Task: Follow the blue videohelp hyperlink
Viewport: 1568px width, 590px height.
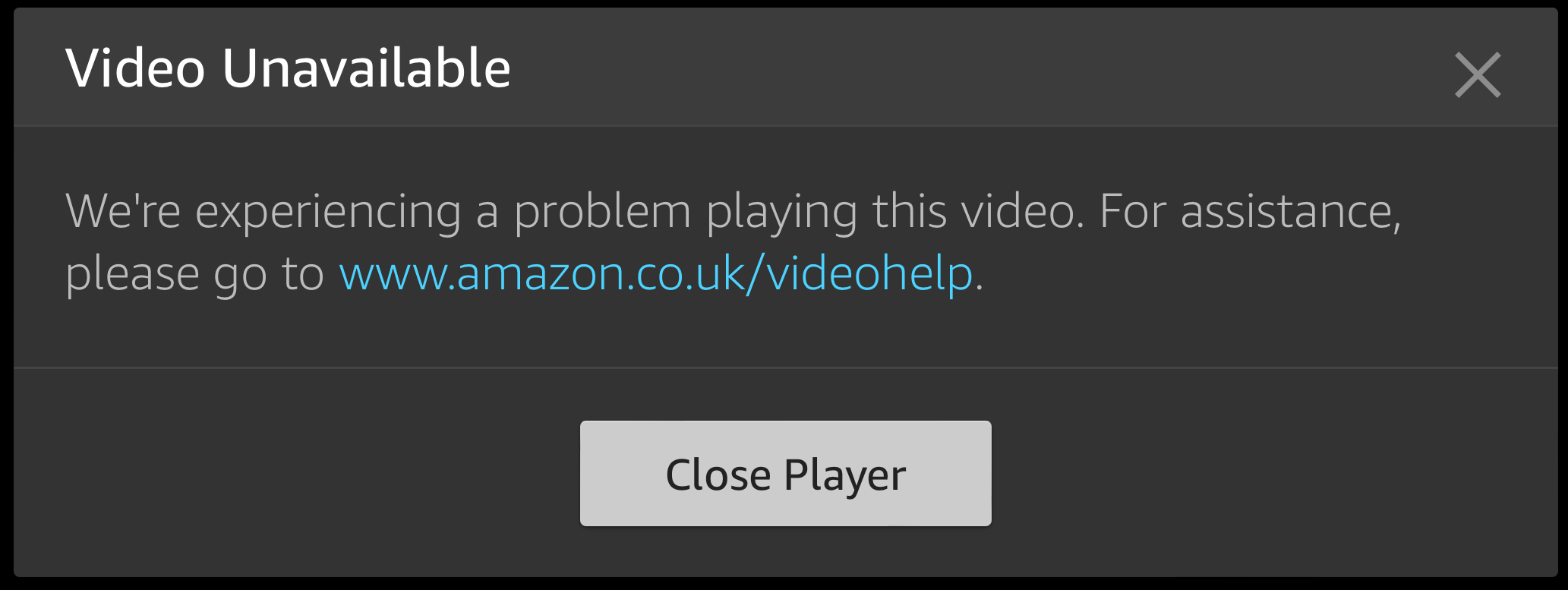Action: click(656, 273)
